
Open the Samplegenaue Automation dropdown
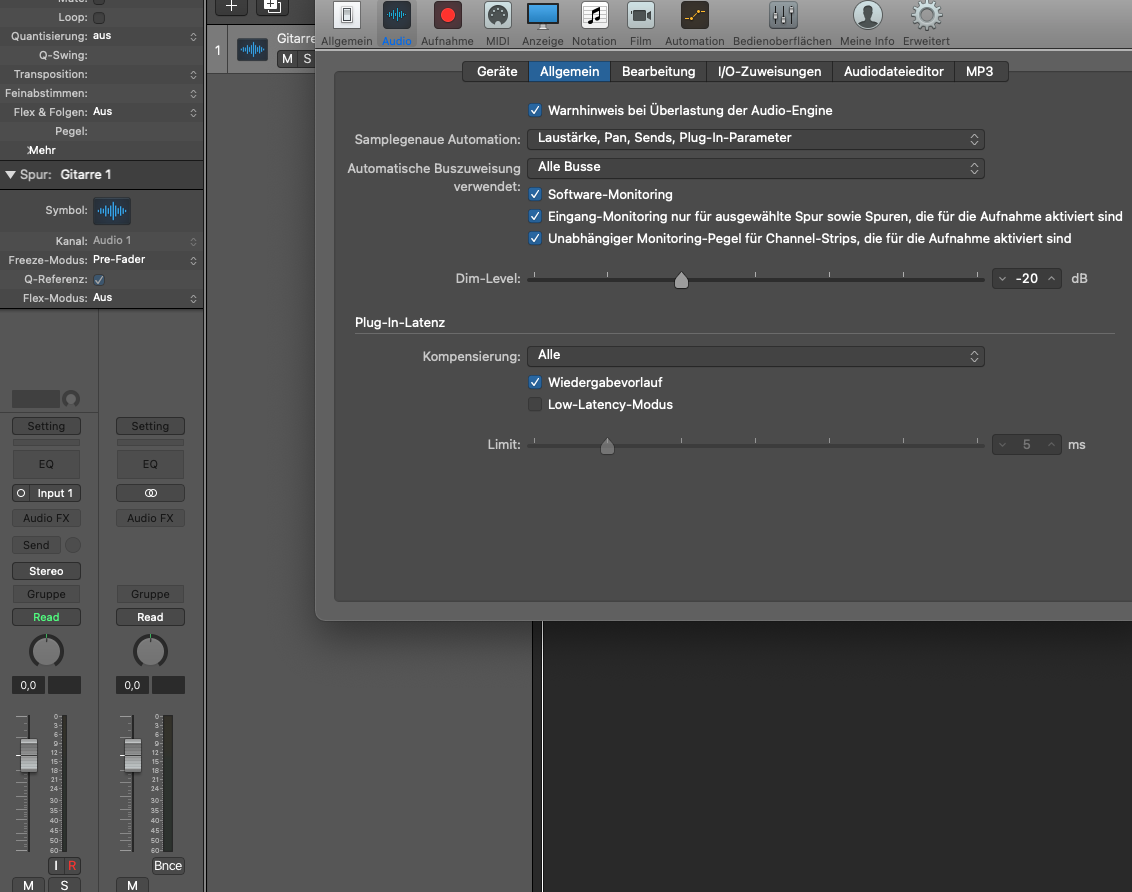point(755,139)
